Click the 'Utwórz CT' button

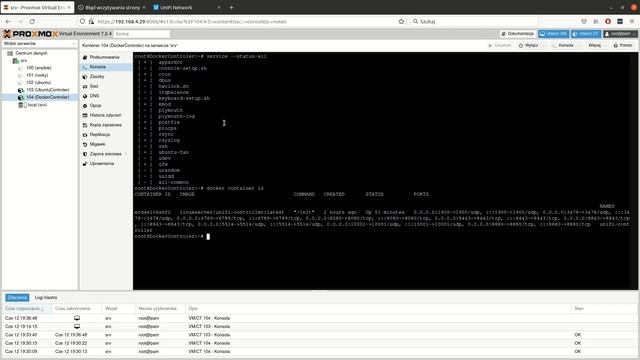[586, 33]
